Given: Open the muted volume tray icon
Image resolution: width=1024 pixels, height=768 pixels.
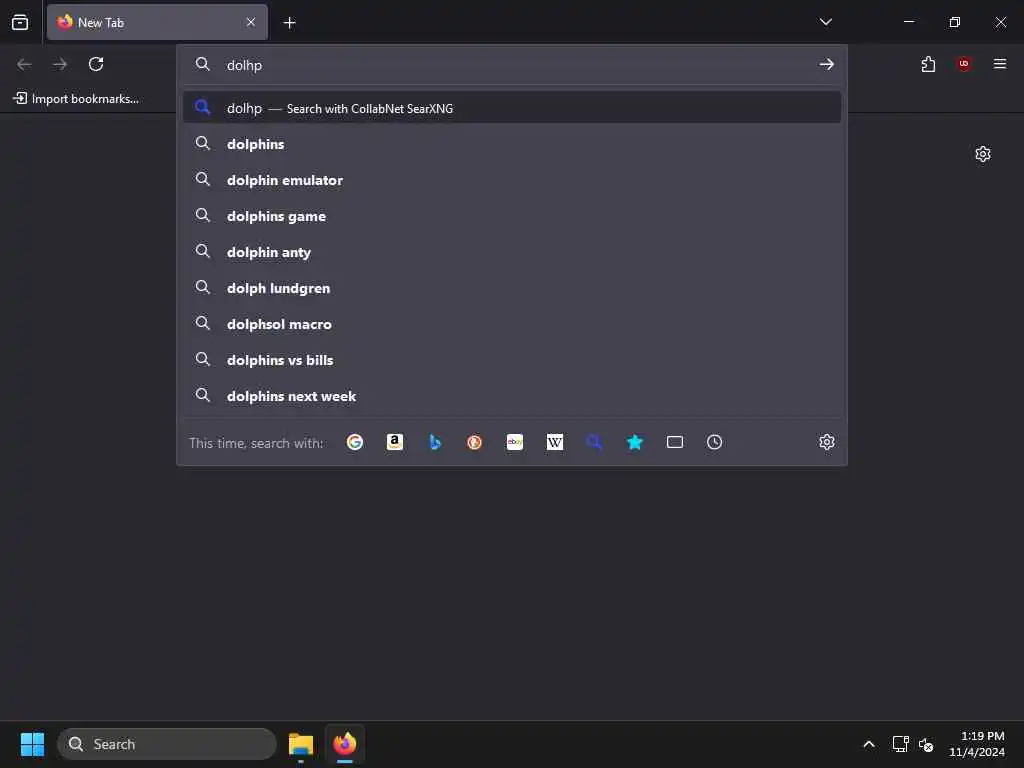Looking at the screenshot, I should 926,744.
